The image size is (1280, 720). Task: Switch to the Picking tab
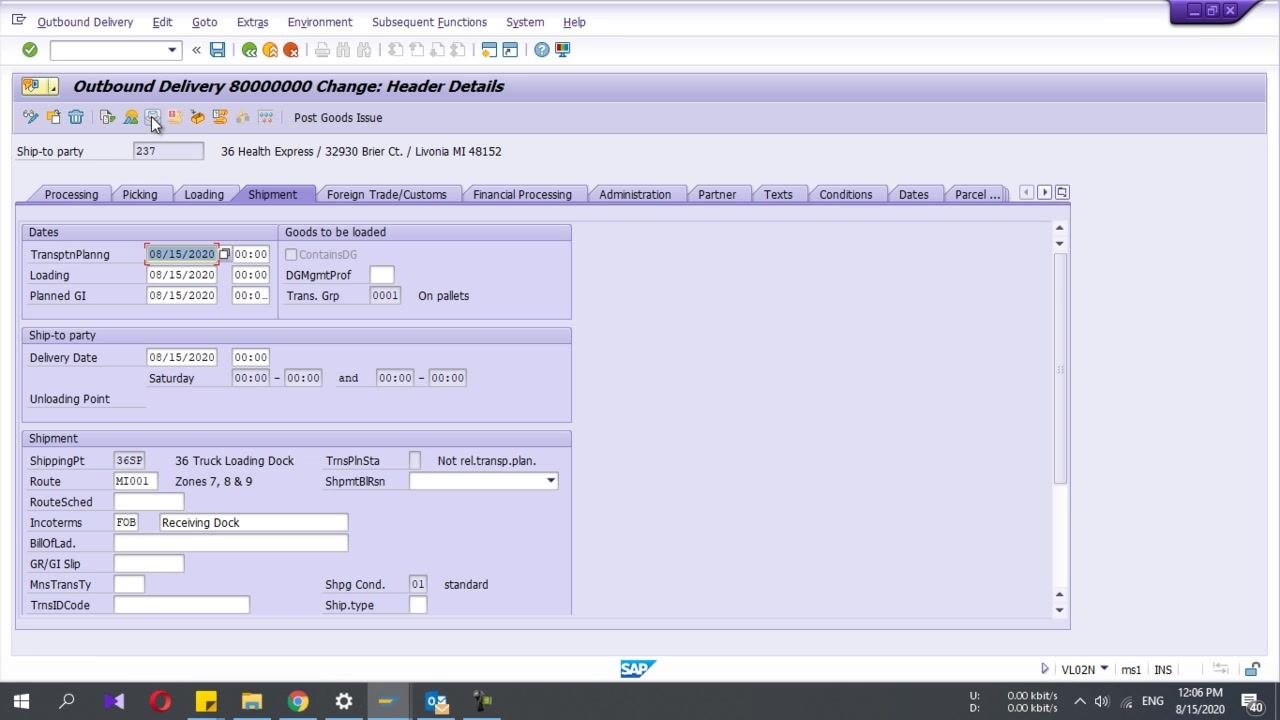[140, 194]
